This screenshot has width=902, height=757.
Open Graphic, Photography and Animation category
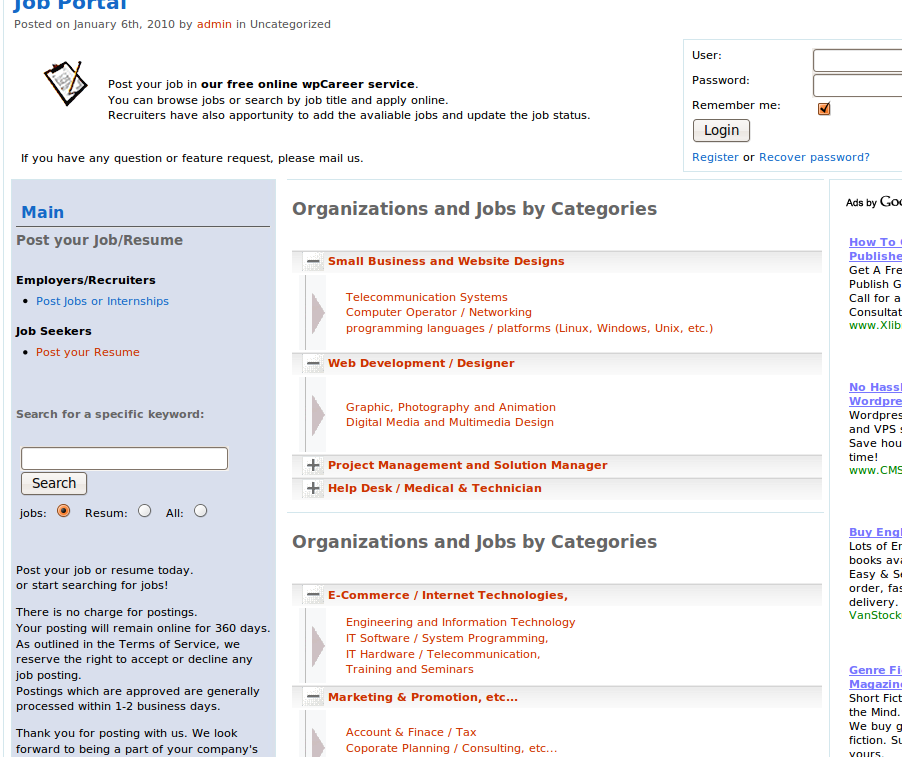point(450,407)
